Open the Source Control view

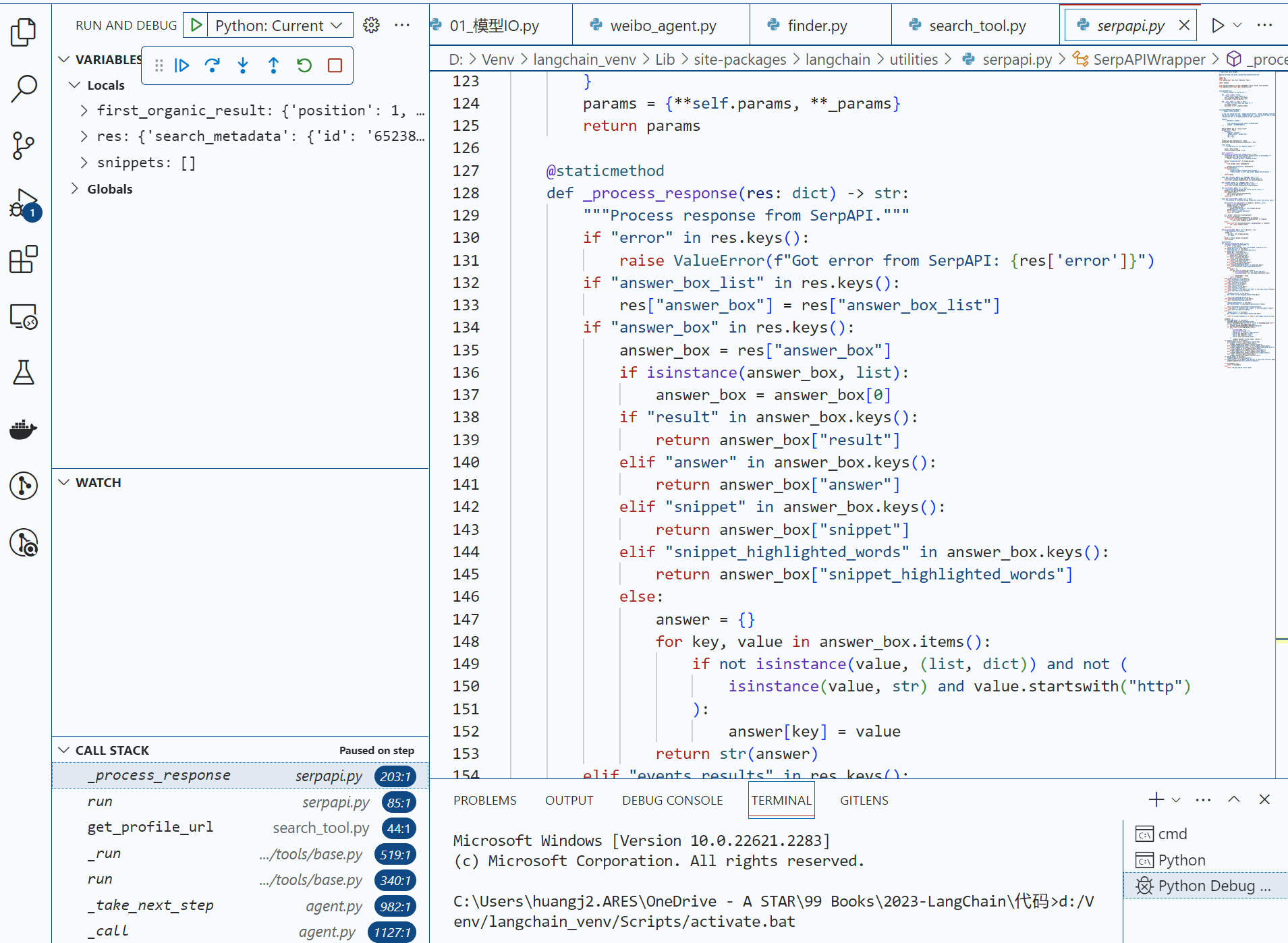click(24, 145)
